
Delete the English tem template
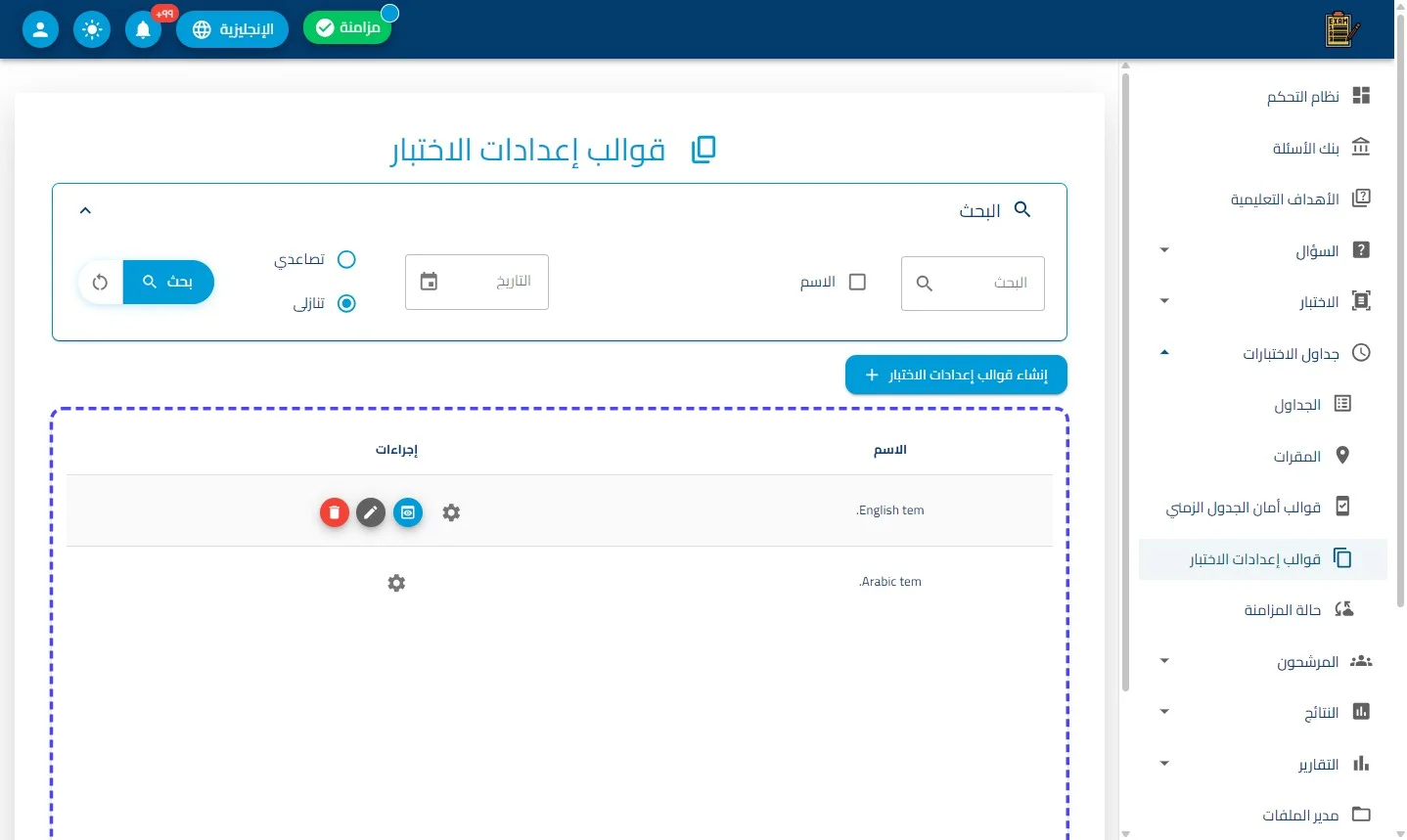tap(335, 512)
